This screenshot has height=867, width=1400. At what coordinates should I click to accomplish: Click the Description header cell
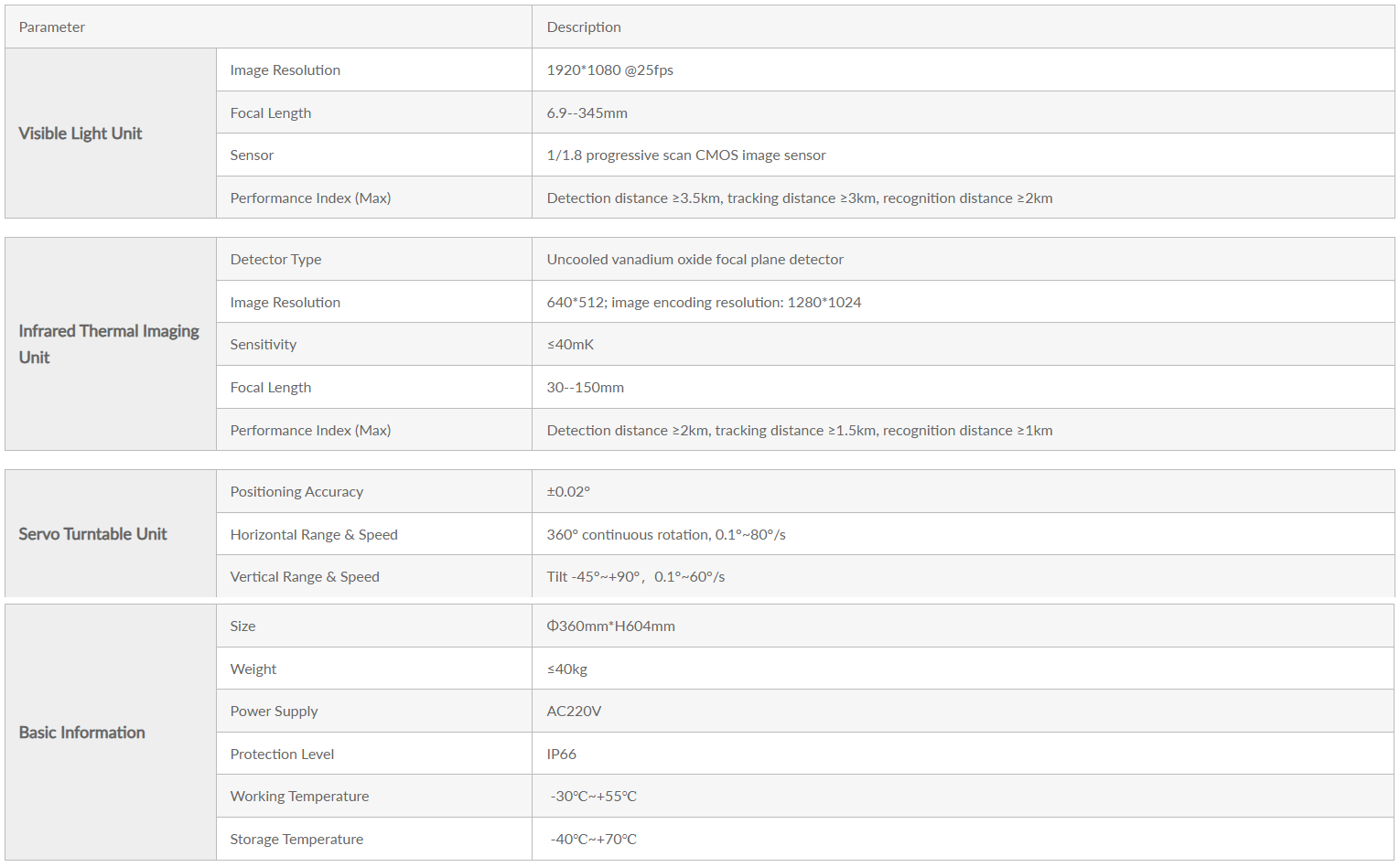(x=964, y=27)
